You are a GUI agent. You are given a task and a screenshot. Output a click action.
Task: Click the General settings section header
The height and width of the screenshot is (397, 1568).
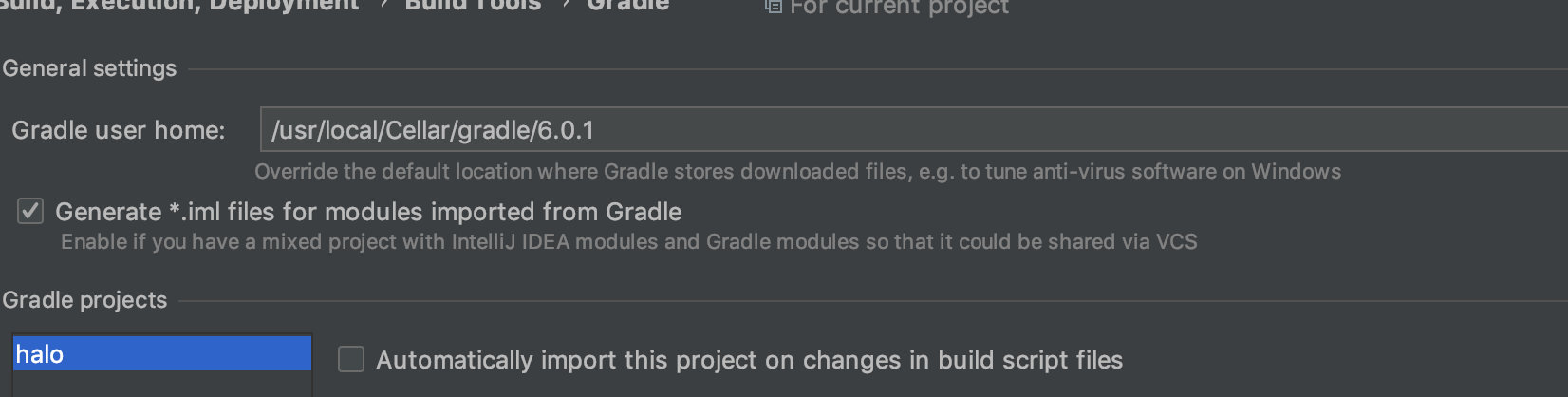tap(89, 68)
